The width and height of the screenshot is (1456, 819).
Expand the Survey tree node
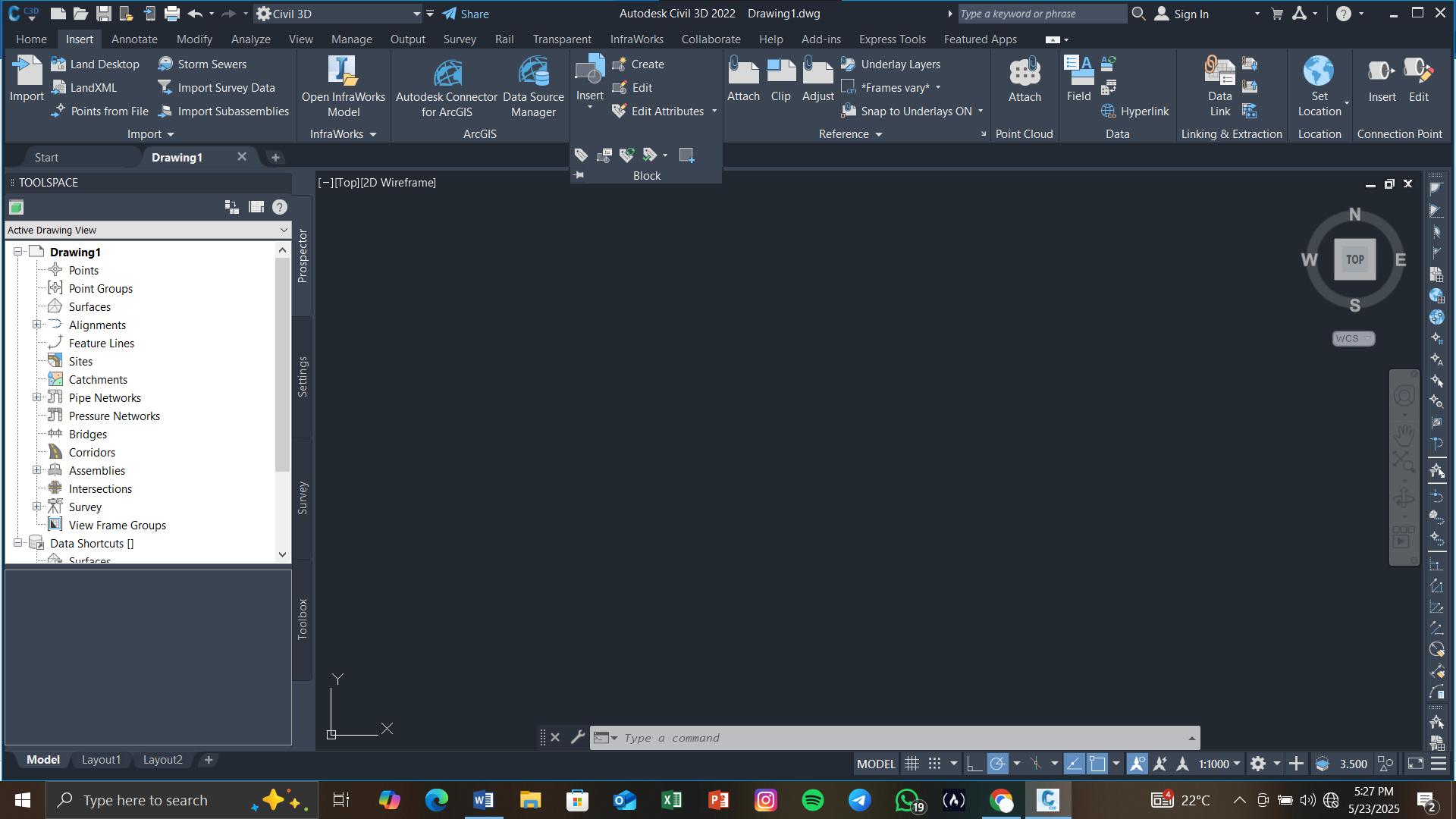click(36, 507)
